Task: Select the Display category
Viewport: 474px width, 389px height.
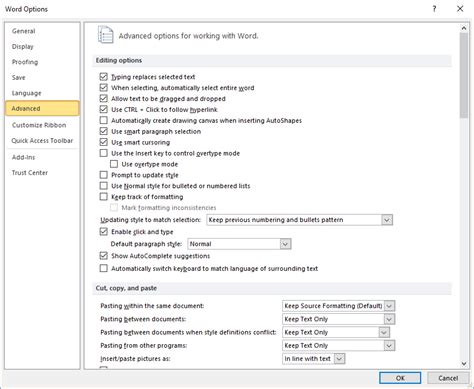Action: [42, 47]
